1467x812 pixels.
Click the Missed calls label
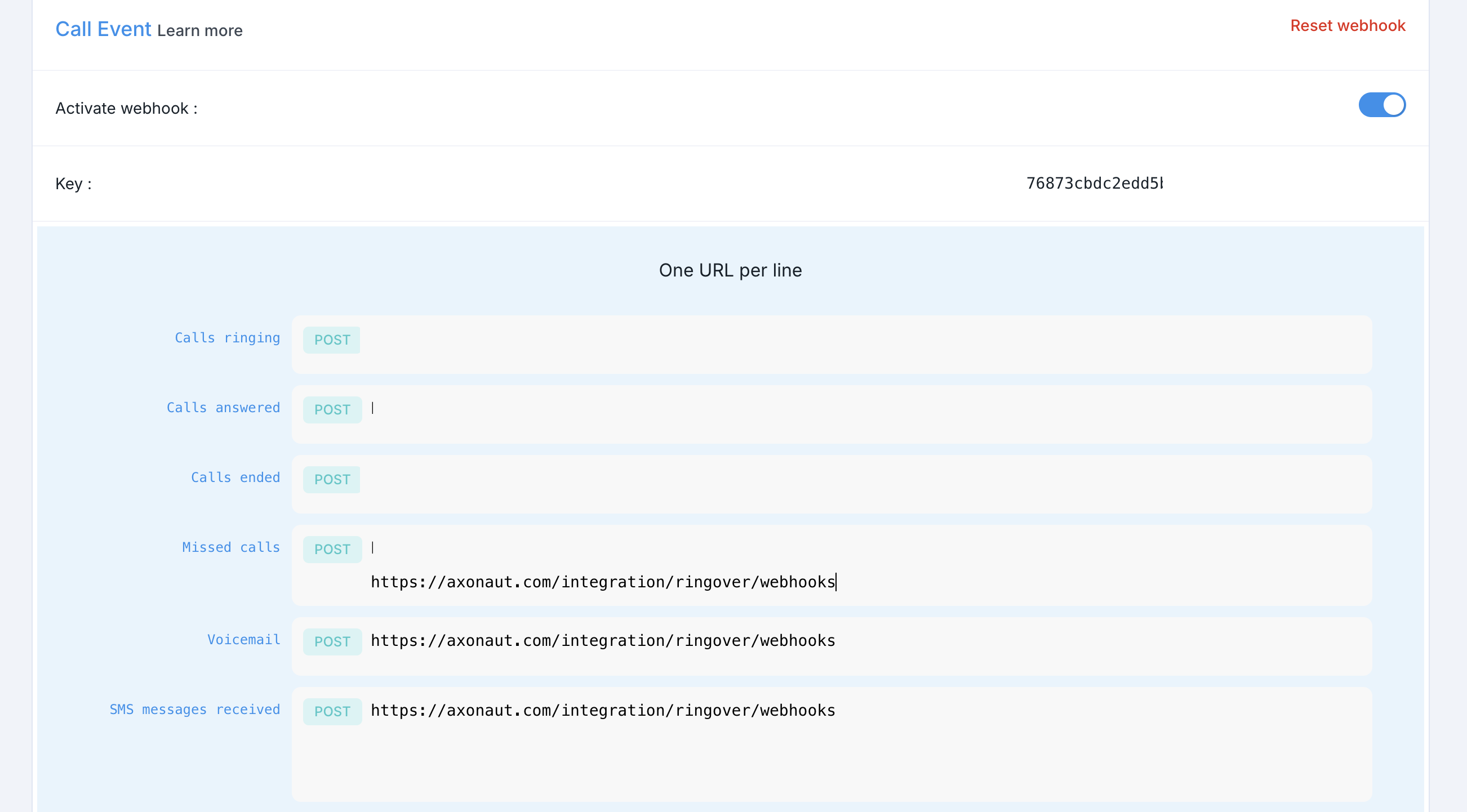230,547
